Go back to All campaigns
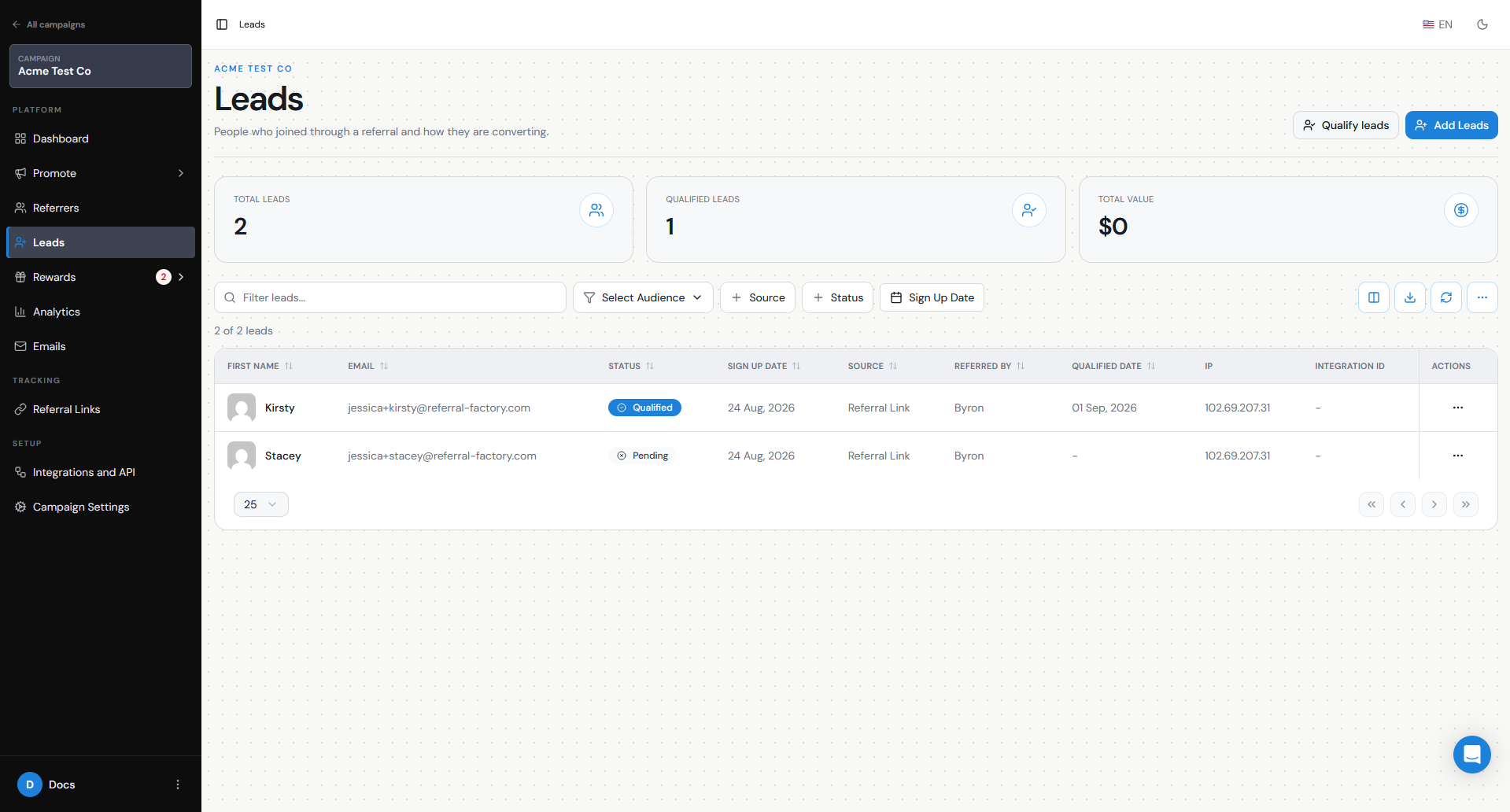 click(49, 24)
